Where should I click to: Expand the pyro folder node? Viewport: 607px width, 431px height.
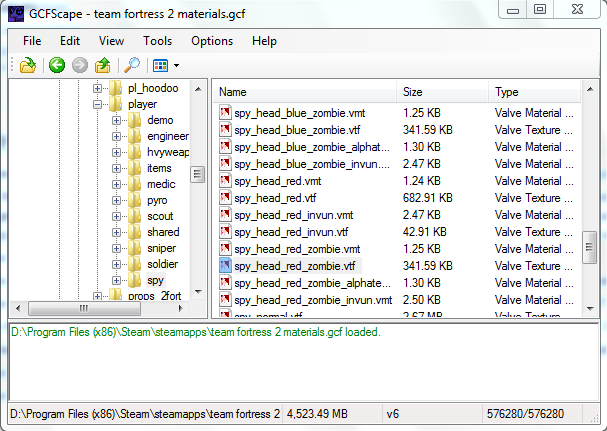click(116, 201)
